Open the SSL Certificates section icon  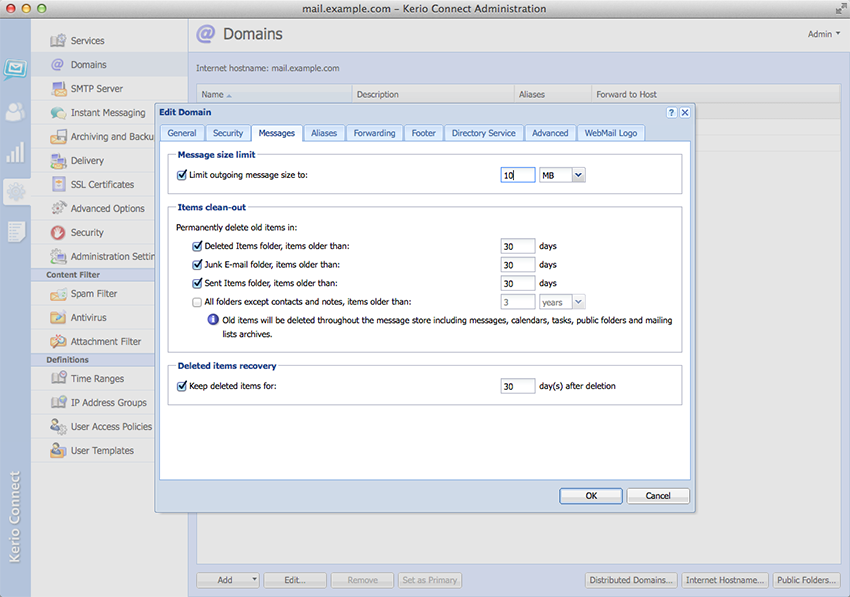pos(57,185)
